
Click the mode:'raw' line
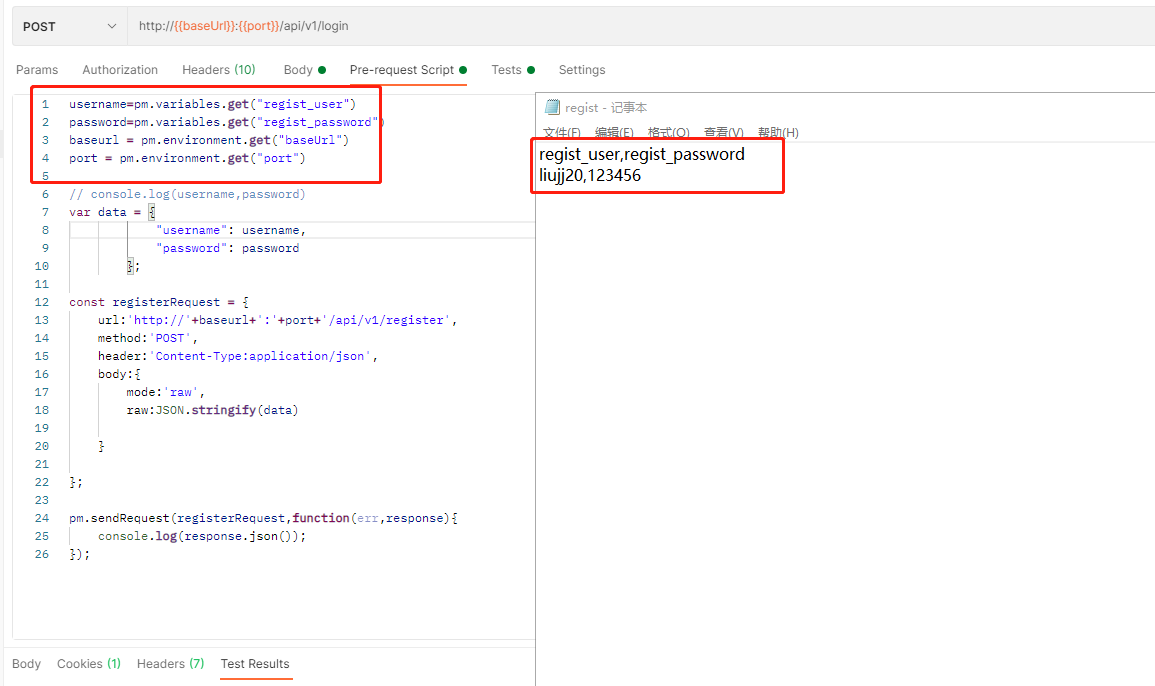click(x=166, y=393)
